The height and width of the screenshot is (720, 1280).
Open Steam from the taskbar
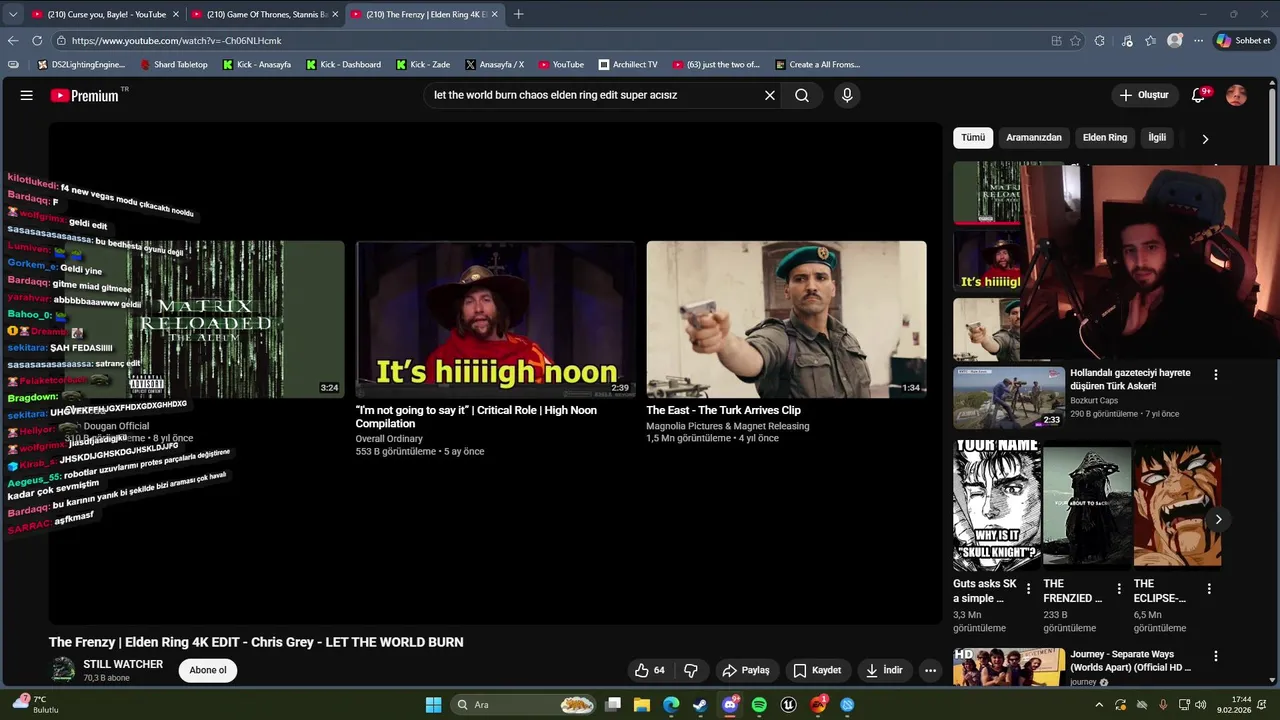pos(700,705)
